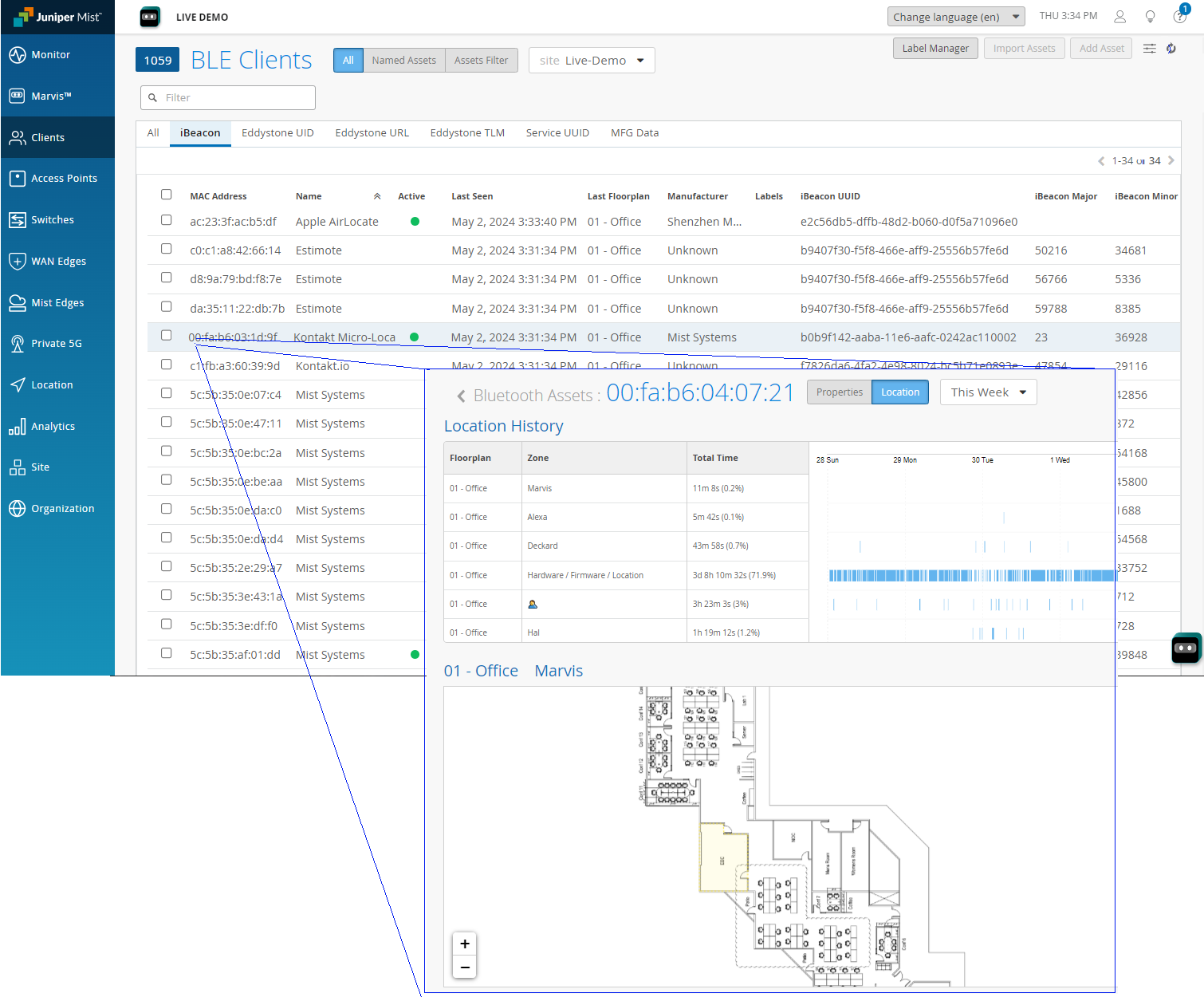Image resolution: width=1204 pixels, height=997 pixels.
Task: Click the user account profile icon
Action: tap(1119, 17)
